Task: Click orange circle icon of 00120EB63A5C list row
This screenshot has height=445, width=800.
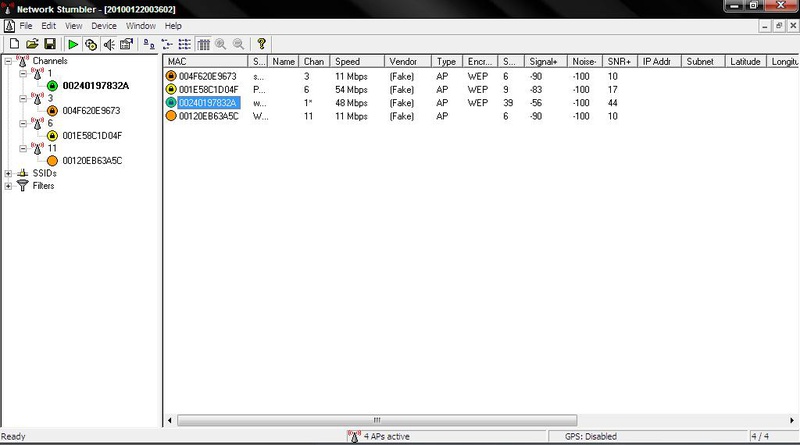Action: [x=171, y=116]
